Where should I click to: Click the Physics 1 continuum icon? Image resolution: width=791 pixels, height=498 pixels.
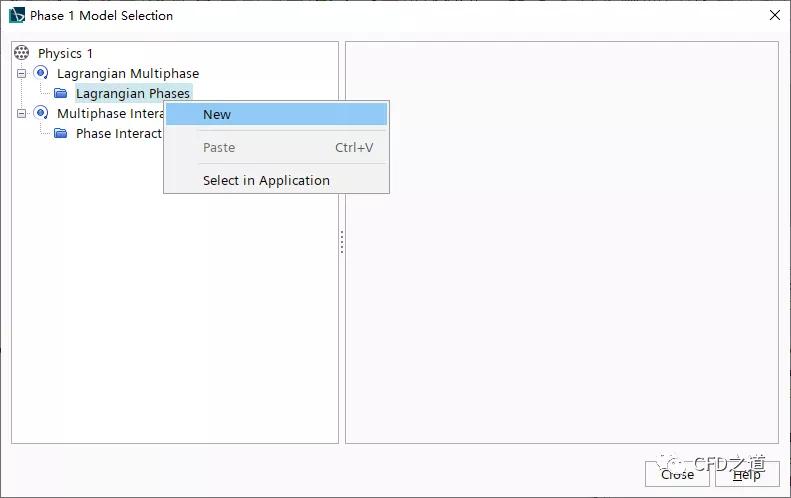click(22, 53)
